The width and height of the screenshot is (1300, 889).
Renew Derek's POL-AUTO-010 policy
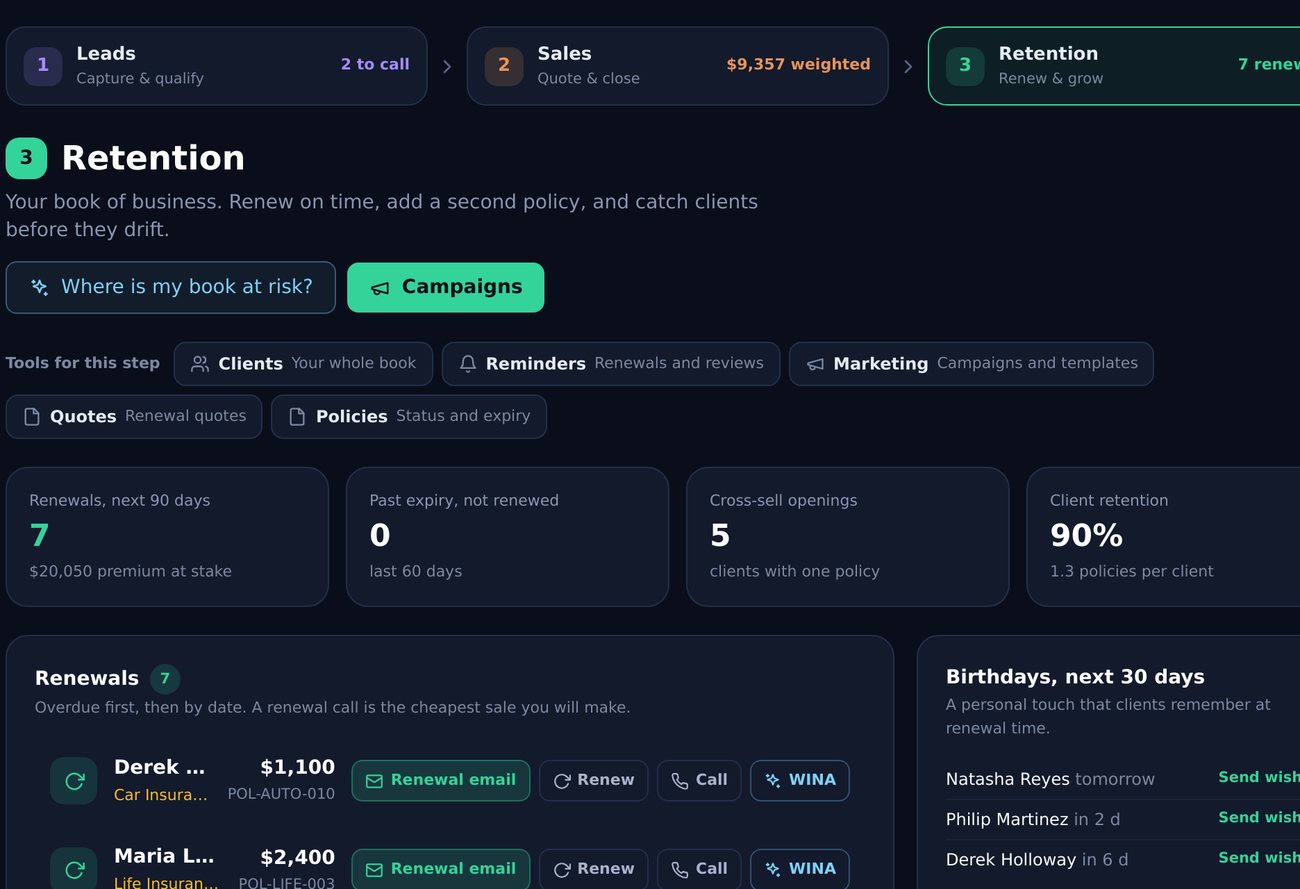point(594,781)
